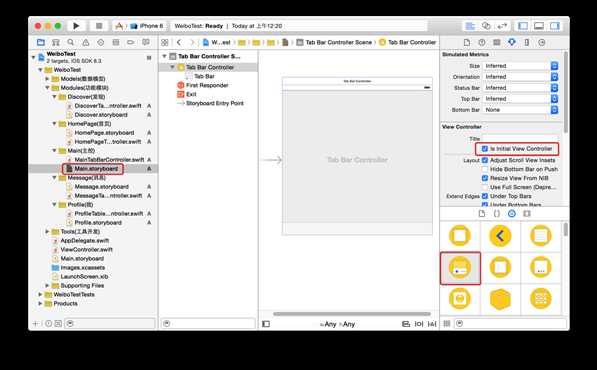Open the Find navigator magnifier icon

(x=70, y=42)
